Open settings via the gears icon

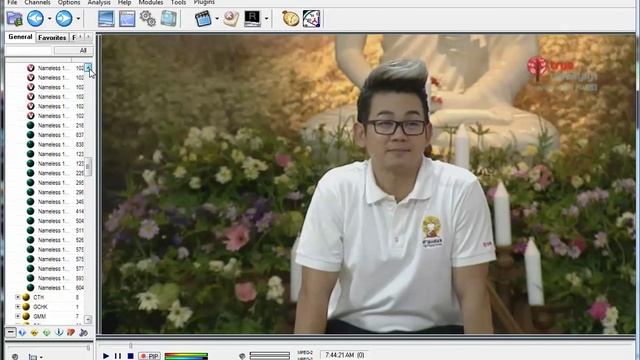tap(148, 19)
